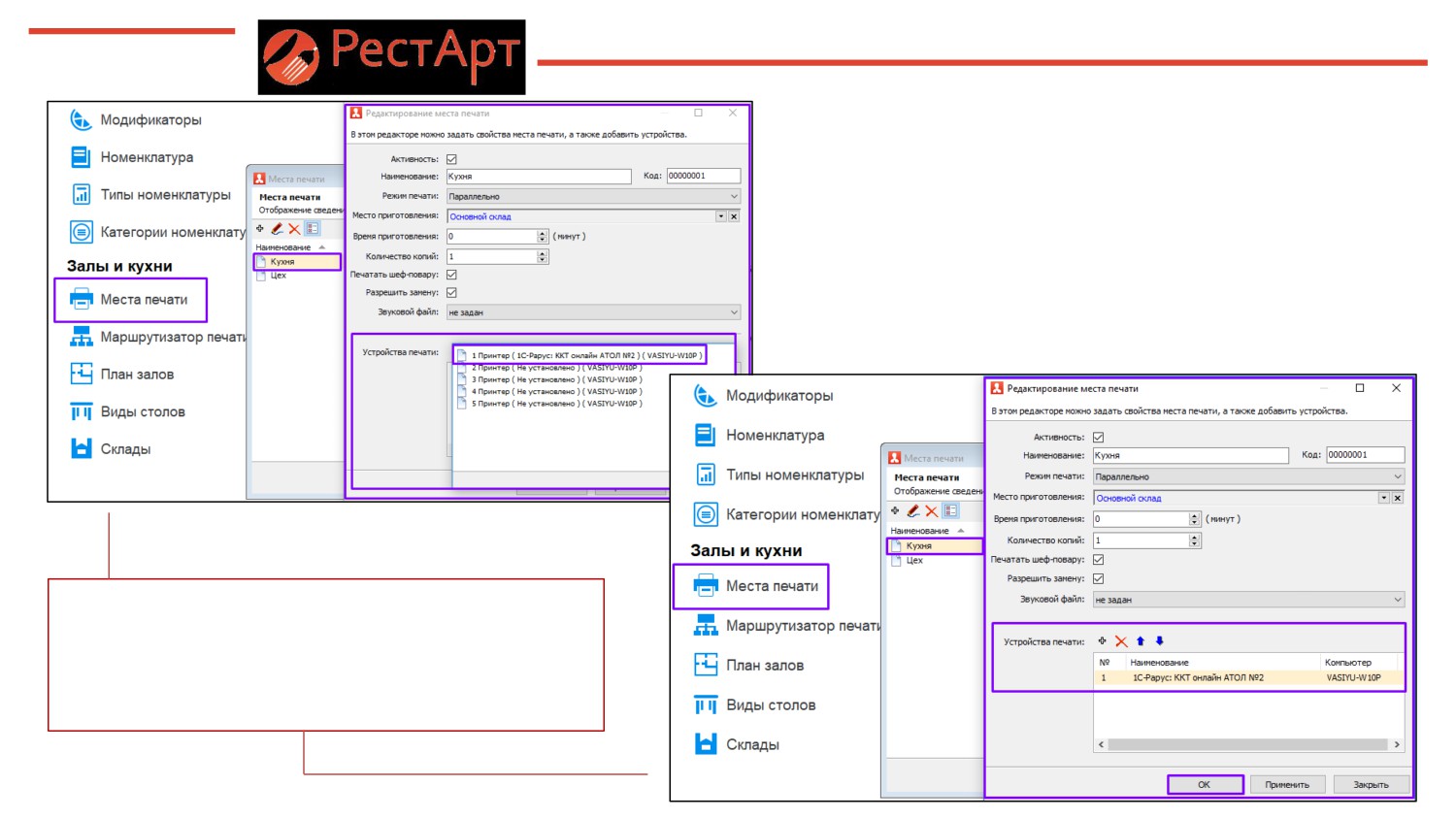The height and width of the screenshot is (818, 1456).
Task: Edit print place via pencil icon, front screenshot
Action: click(913, 511)
